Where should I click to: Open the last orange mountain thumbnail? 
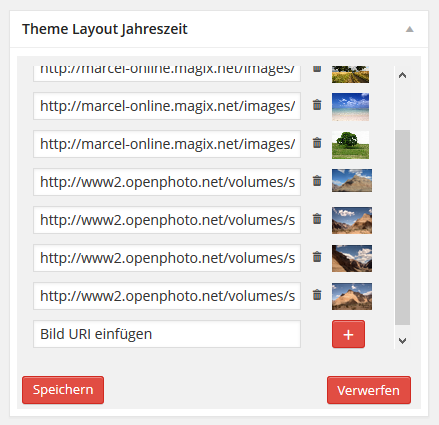352,296
